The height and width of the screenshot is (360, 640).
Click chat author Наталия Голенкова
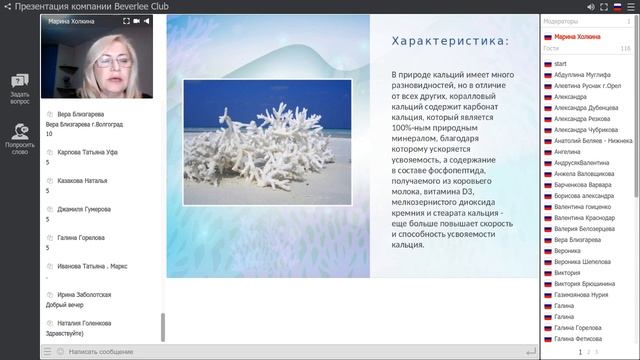coord(84,323)
